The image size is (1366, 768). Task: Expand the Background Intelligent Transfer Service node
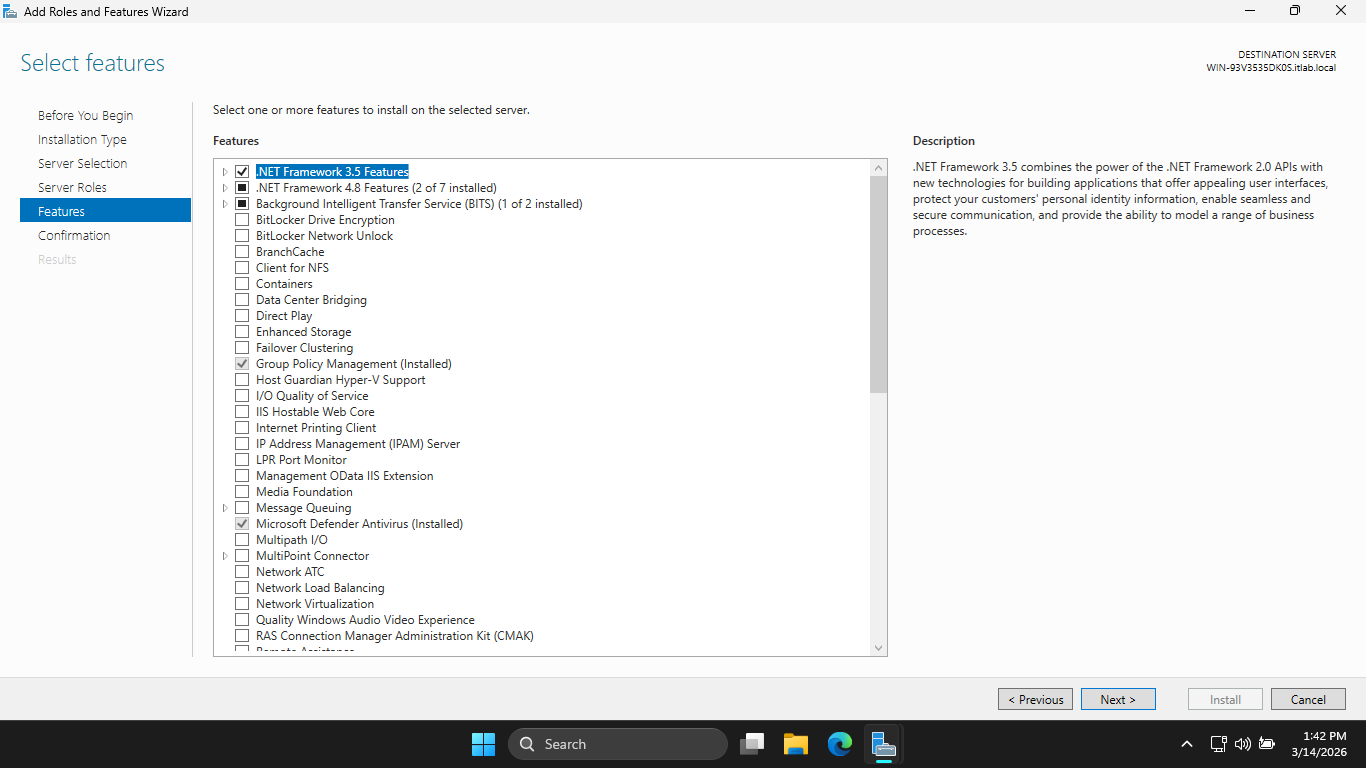point(225,204)
